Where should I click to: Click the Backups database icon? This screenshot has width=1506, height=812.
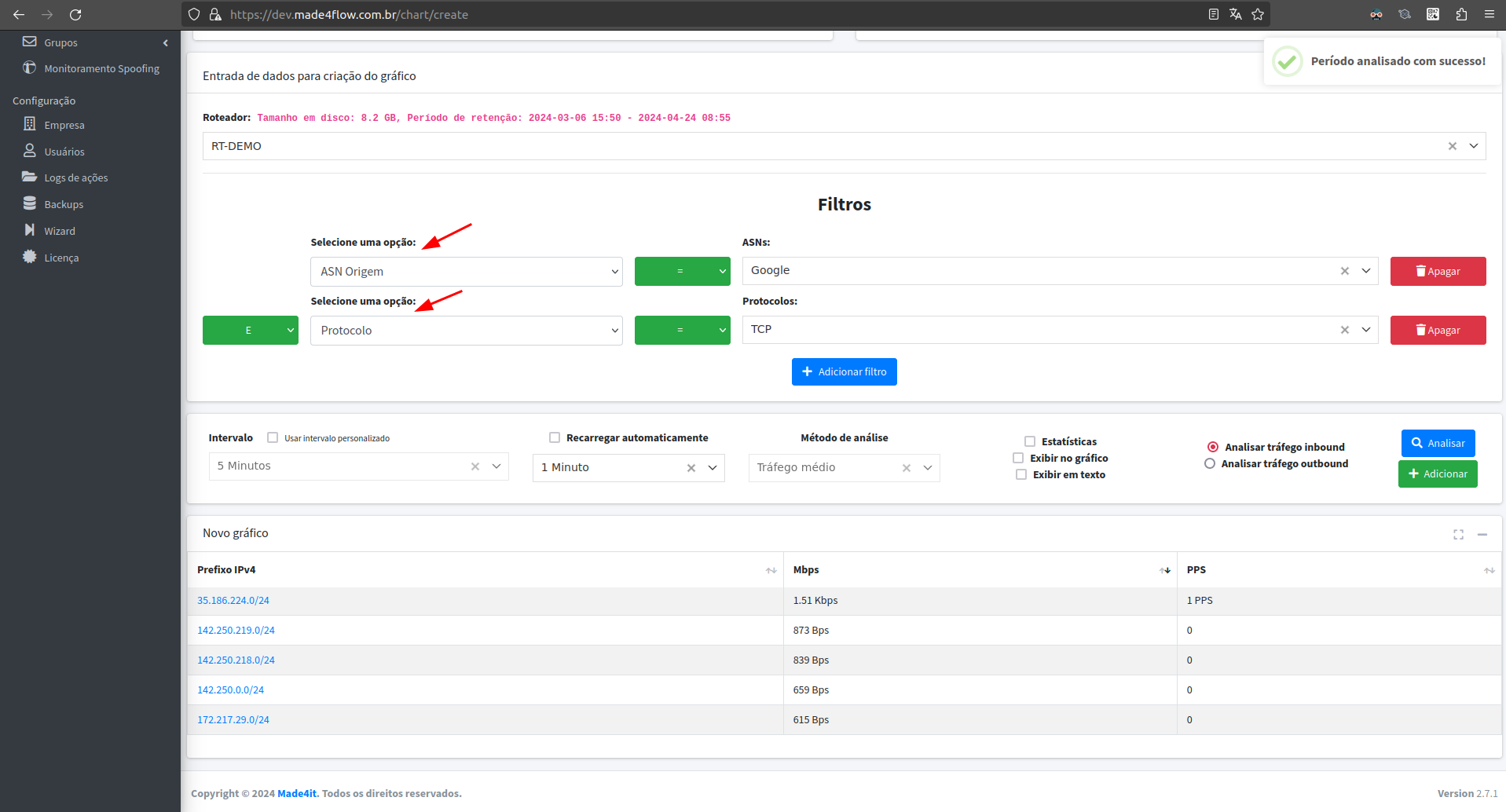point(30,203)
